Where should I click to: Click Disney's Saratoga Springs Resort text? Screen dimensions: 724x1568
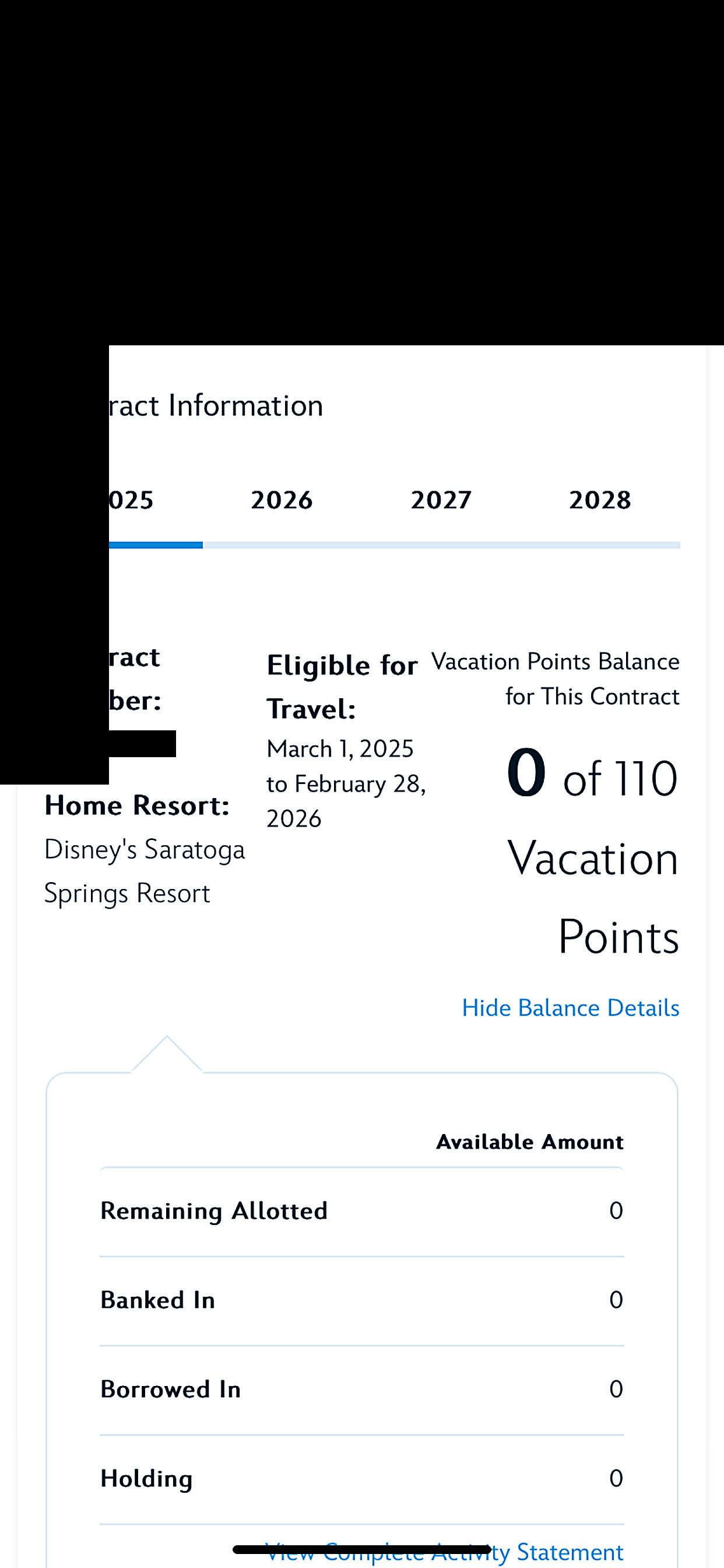click(145, 871)
